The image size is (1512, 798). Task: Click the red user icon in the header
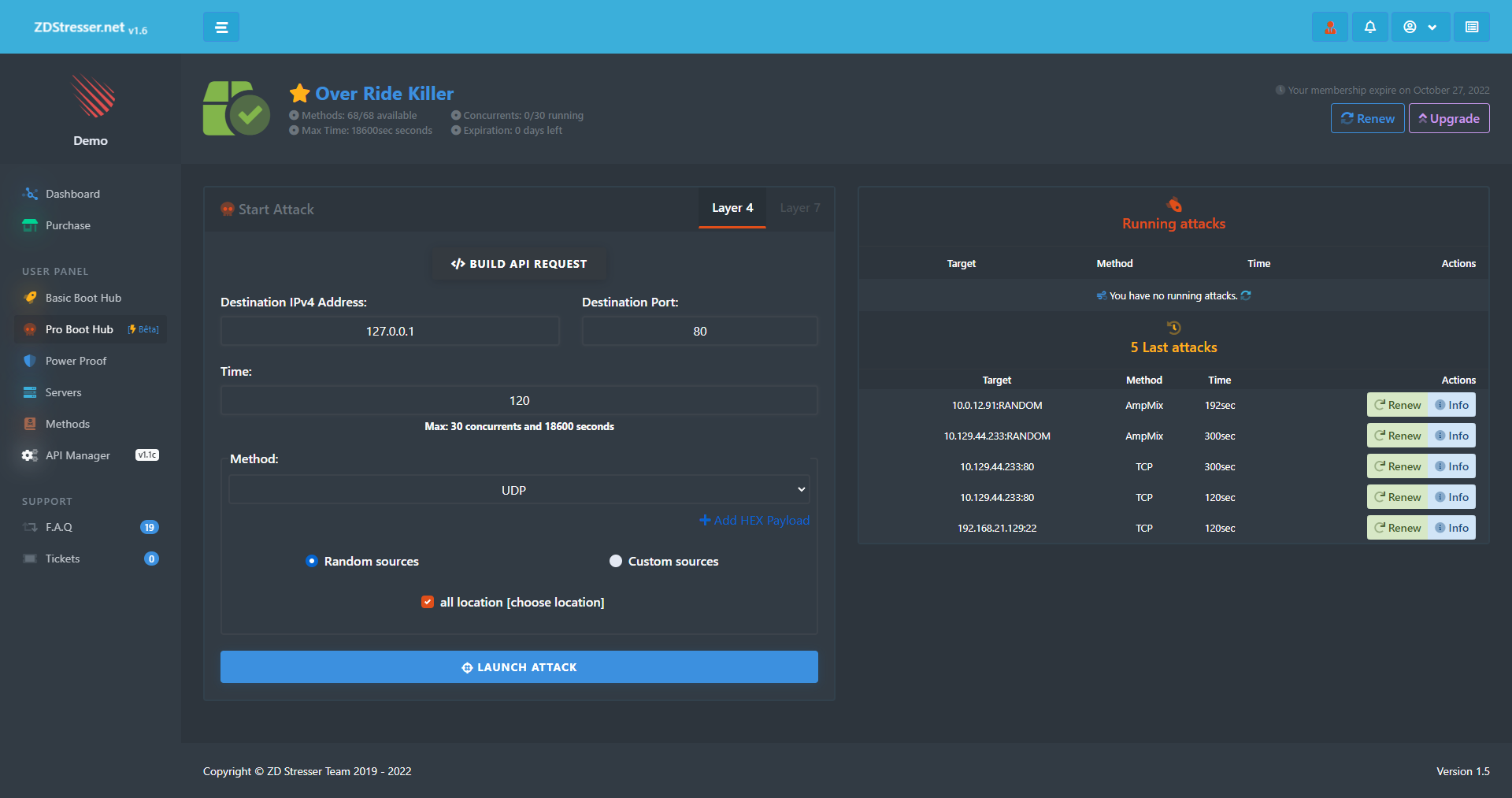[x=1330, y=28]
